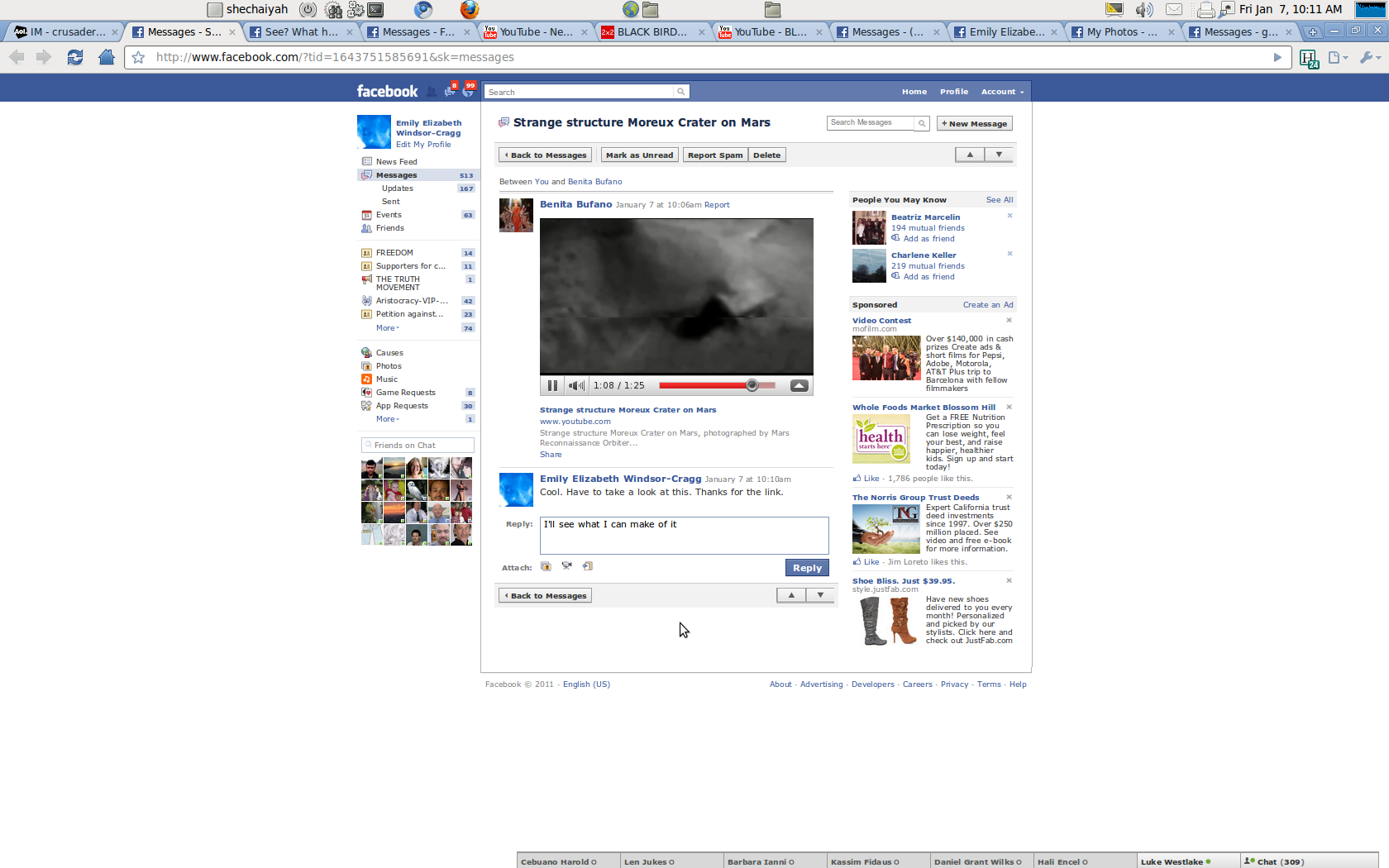This screenshot has width=1389, height=868.
Task: Switch to the BLACK BIRD tab
Action: [x=652, y=32]
